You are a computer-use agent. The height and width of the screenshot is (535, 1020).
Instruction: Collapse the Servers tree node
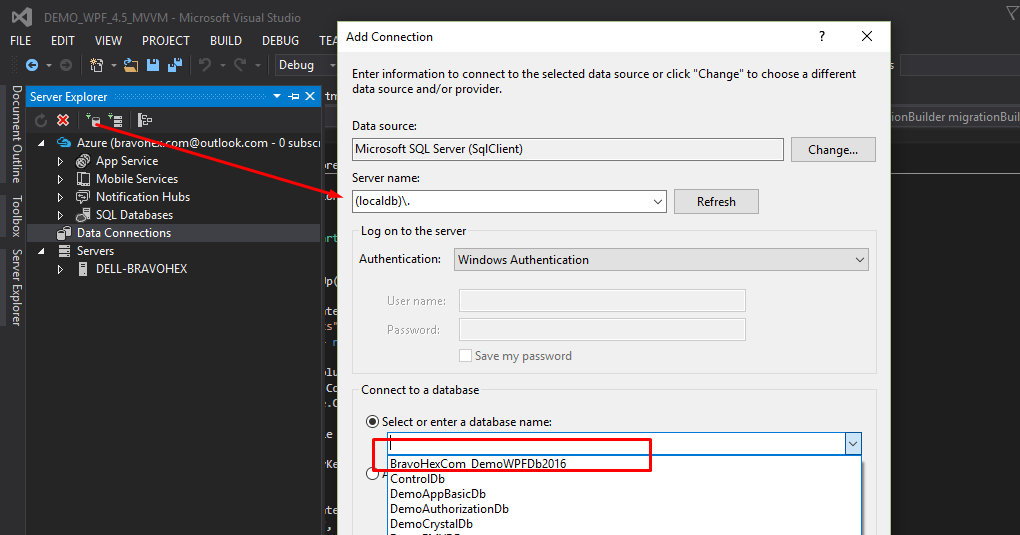42,251
